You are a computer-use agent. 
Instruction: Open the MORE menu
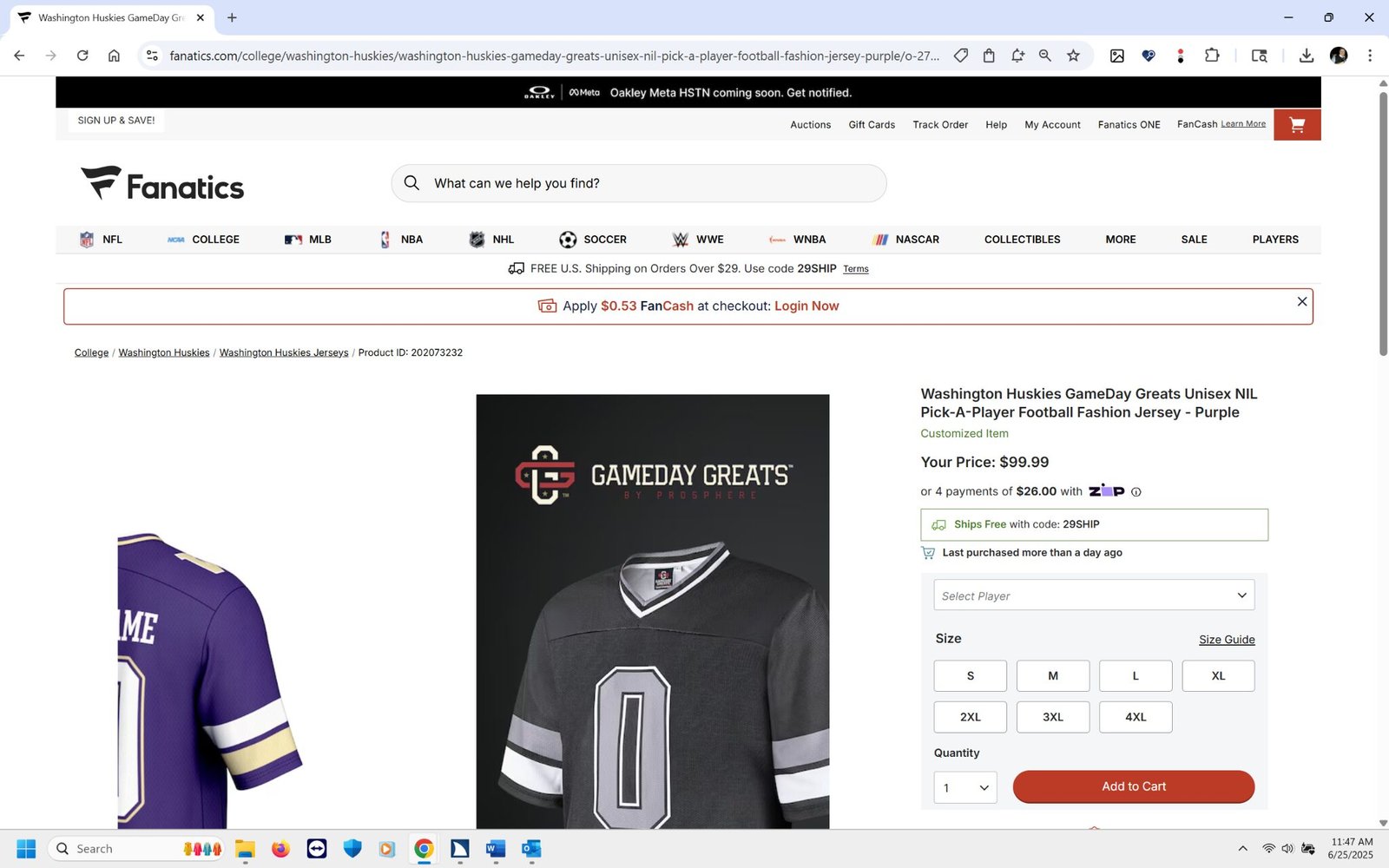click(x=1120, y=240)
